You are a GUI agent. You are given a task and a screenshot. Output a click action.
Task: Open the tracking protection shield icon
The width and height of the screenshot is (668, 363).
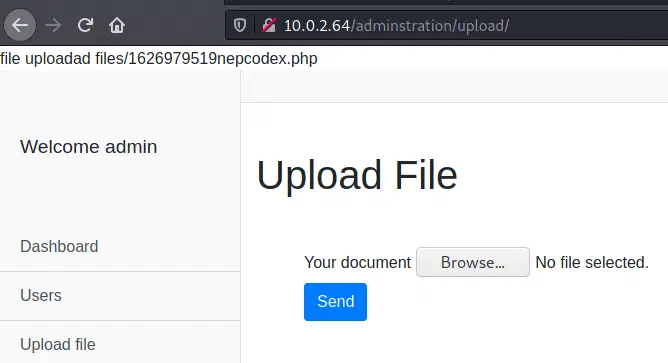pos(240,26)
